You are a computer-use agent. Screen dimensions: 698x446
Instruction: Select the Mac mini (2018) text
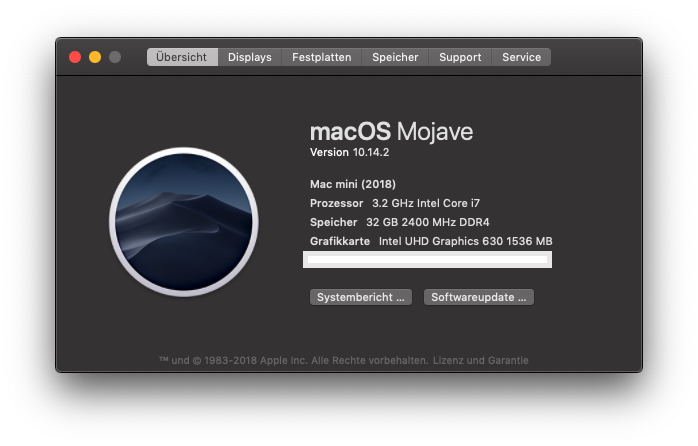pyautogui.click(x=353, y=184)
